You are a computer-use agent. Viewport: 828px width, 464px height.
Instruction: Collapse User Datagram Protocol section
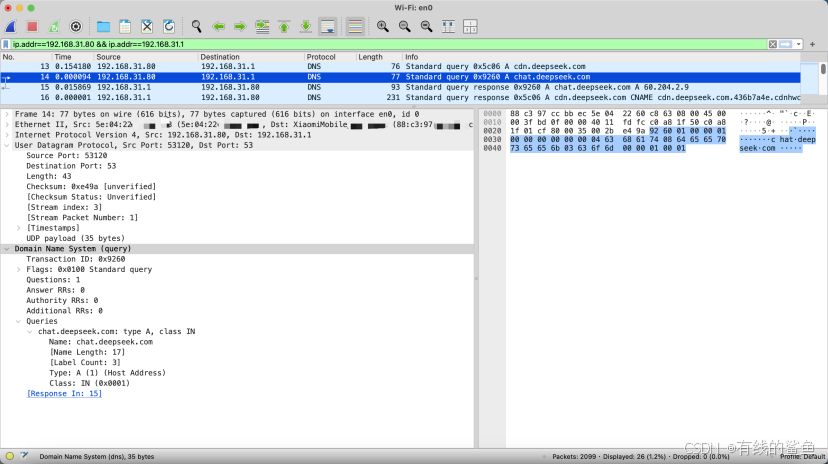[7, 145]
